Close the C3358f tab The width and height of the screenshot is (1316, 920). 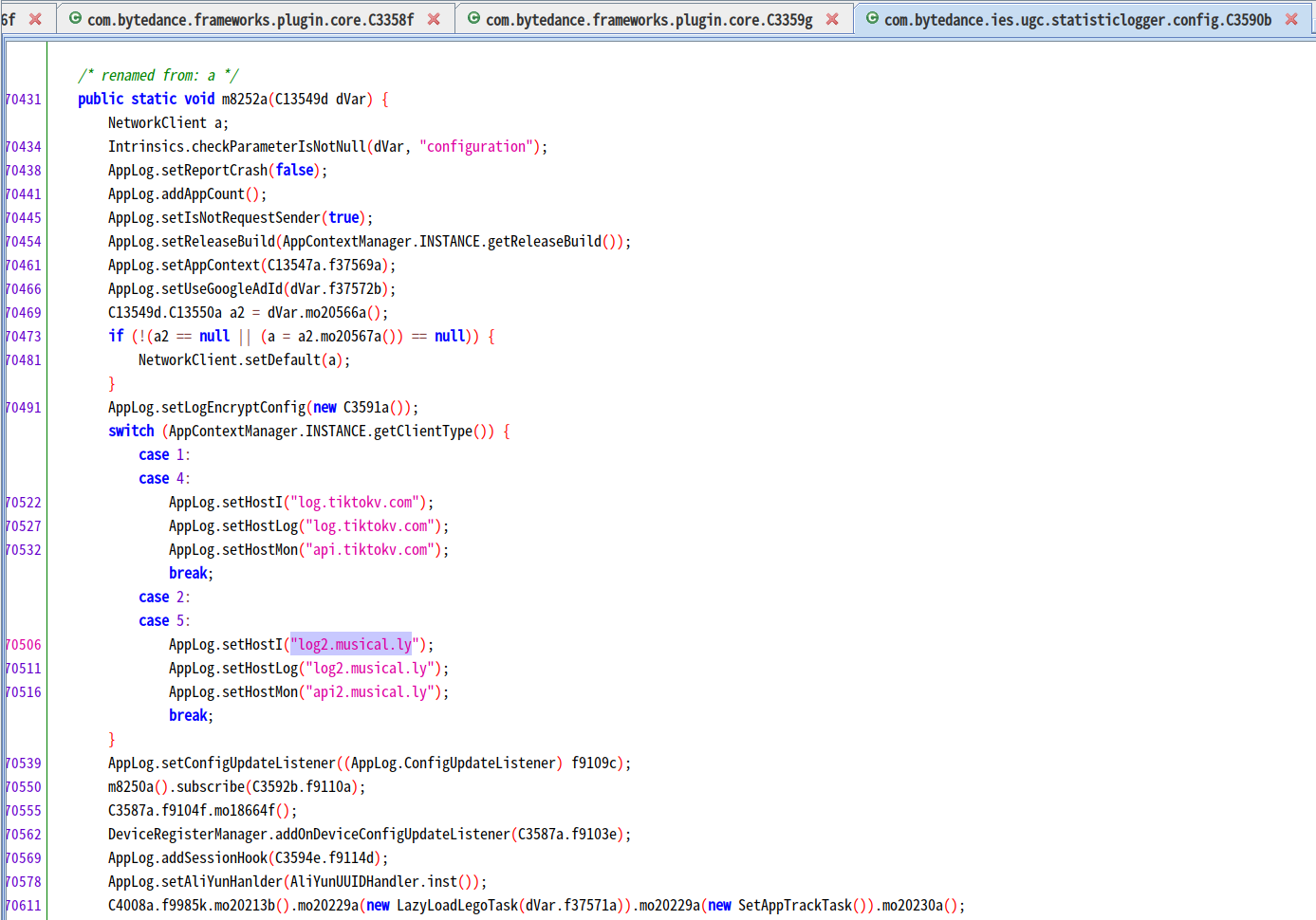point(434,19)
